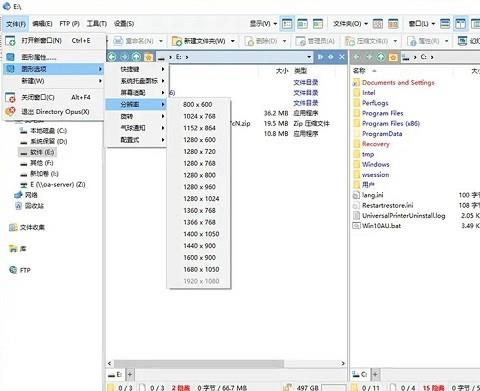Click the third view mode icon after 显示(V)
Viewport: 480px width, 391px height.
[318, 24]
